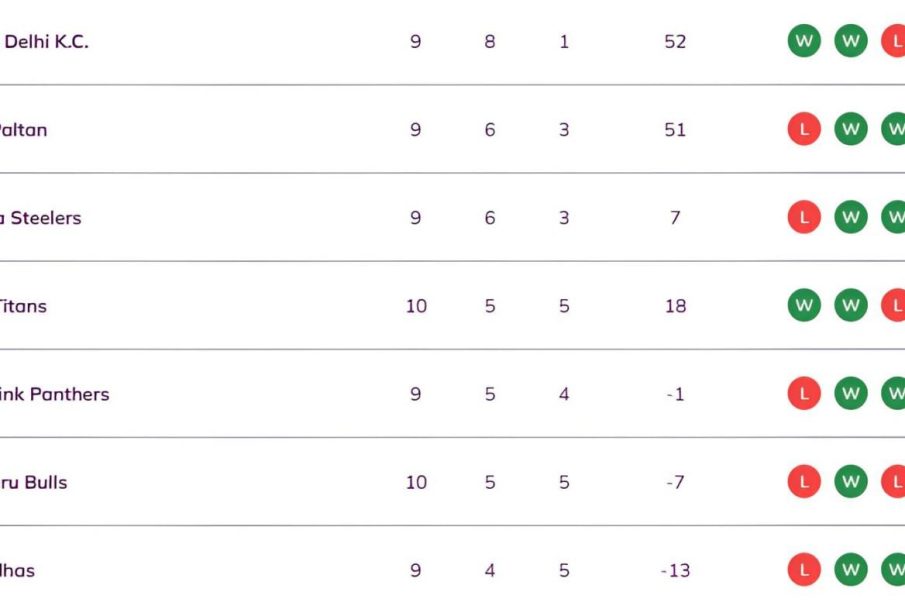Select the red L badge in the bottom row
The width and height of the screenshot is (905, 613).
pos(803,570)
